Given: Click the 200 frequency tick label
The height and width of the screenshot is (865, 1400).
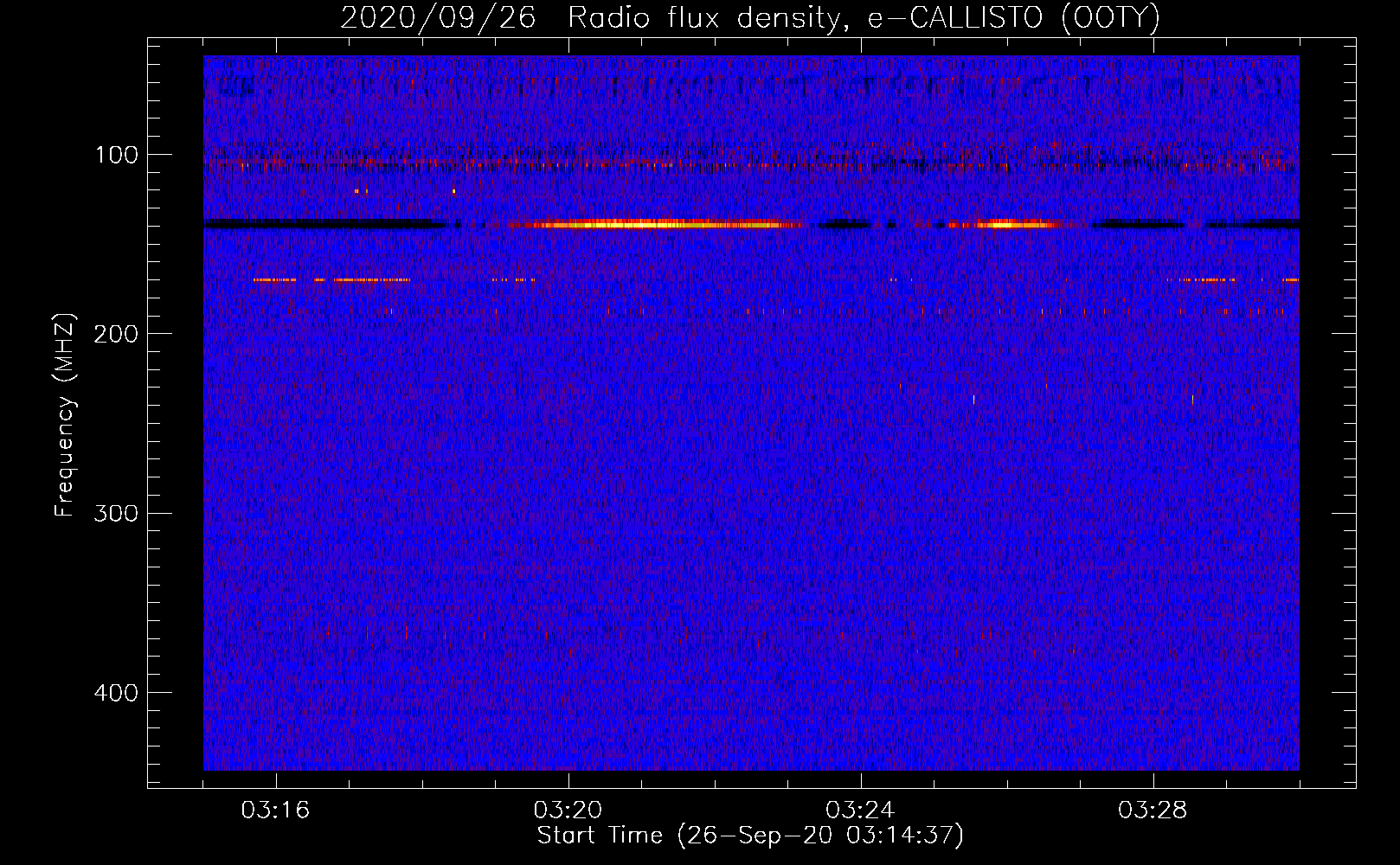Looking at the screenshot, I should click(116, 334).
